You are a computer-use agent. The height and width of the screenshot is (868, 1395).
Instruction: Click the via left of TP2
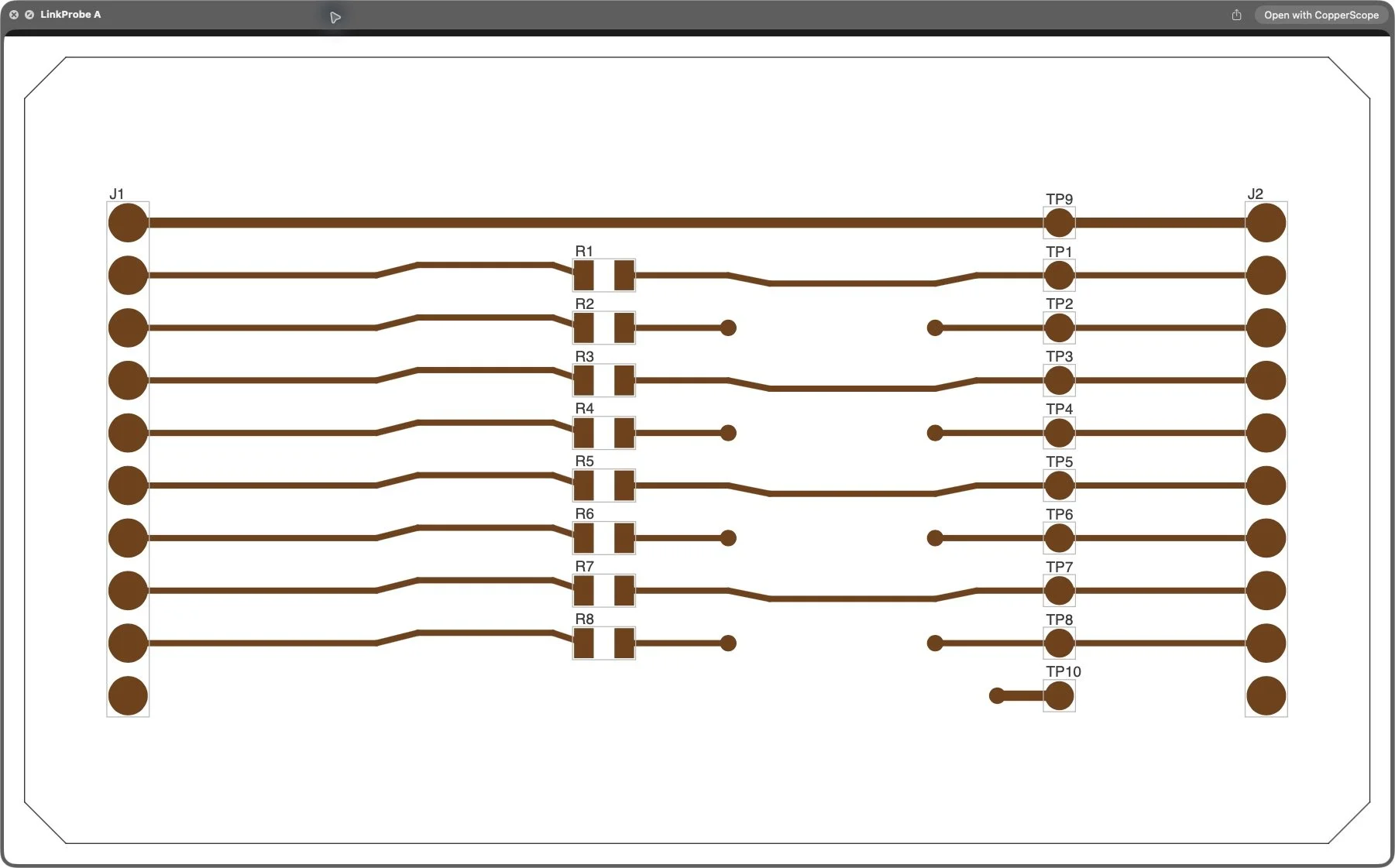pyautogui.click(x=935, y=328)
